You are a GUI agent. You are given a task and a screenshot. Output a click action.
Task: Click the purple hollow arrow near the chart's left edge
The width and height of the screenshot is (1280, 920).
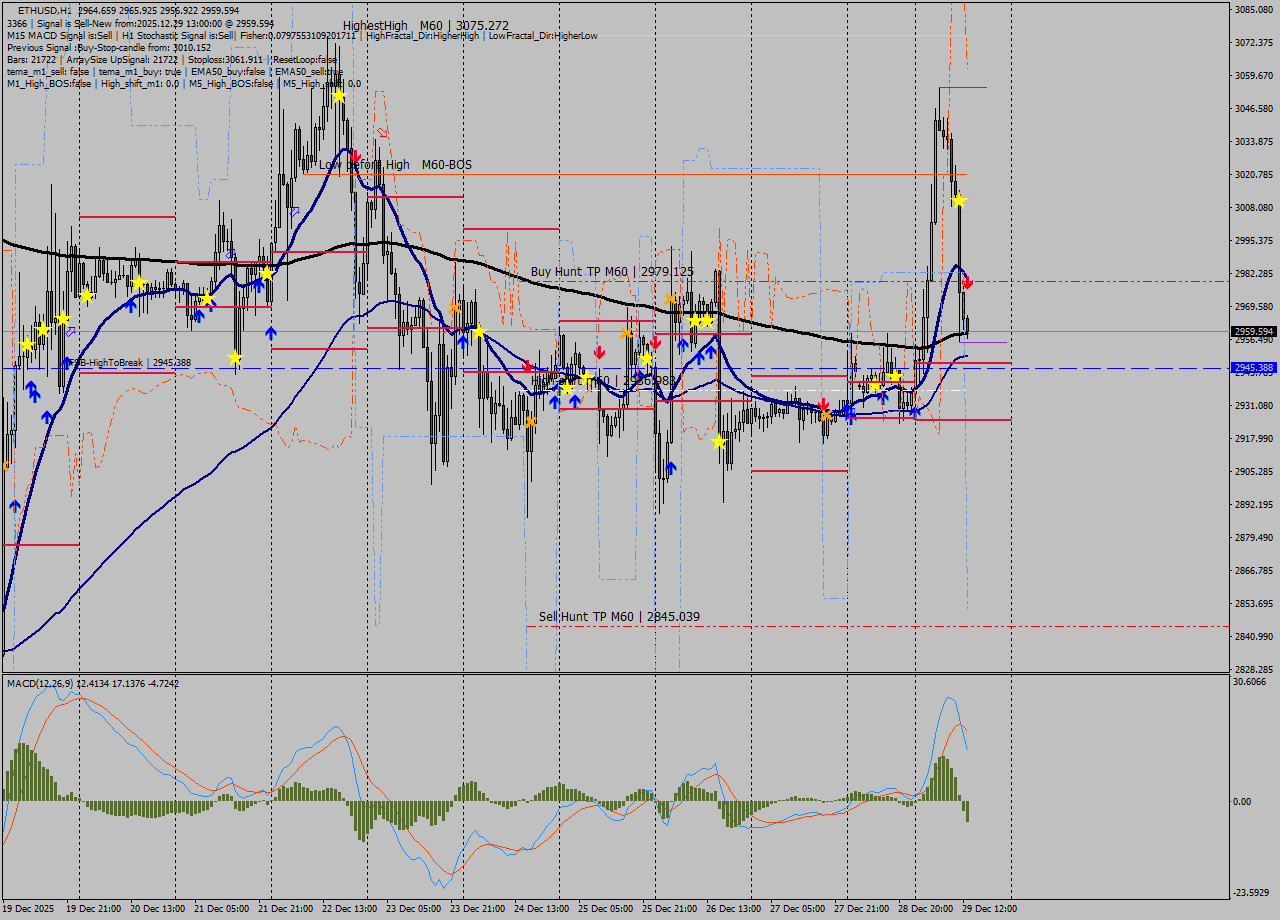click(70, 331)
